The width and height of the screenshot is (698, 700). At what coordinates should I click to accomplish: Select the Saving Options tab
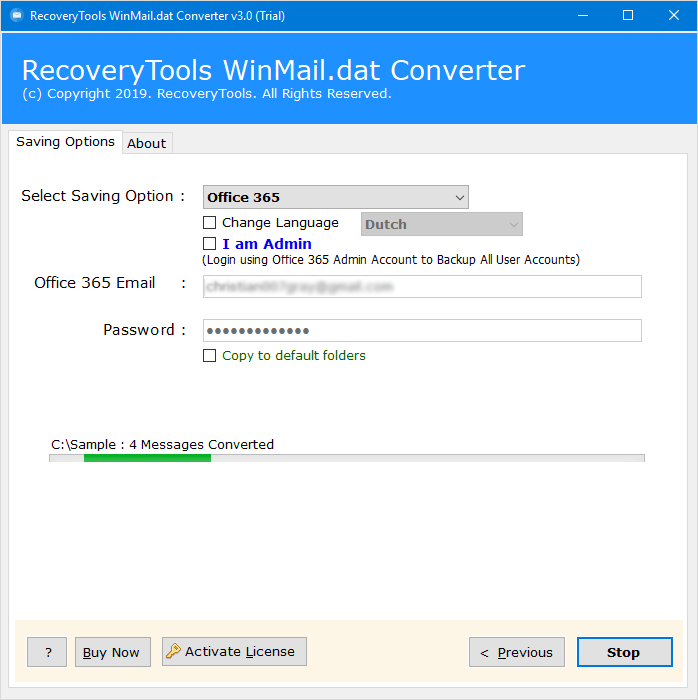65,142
